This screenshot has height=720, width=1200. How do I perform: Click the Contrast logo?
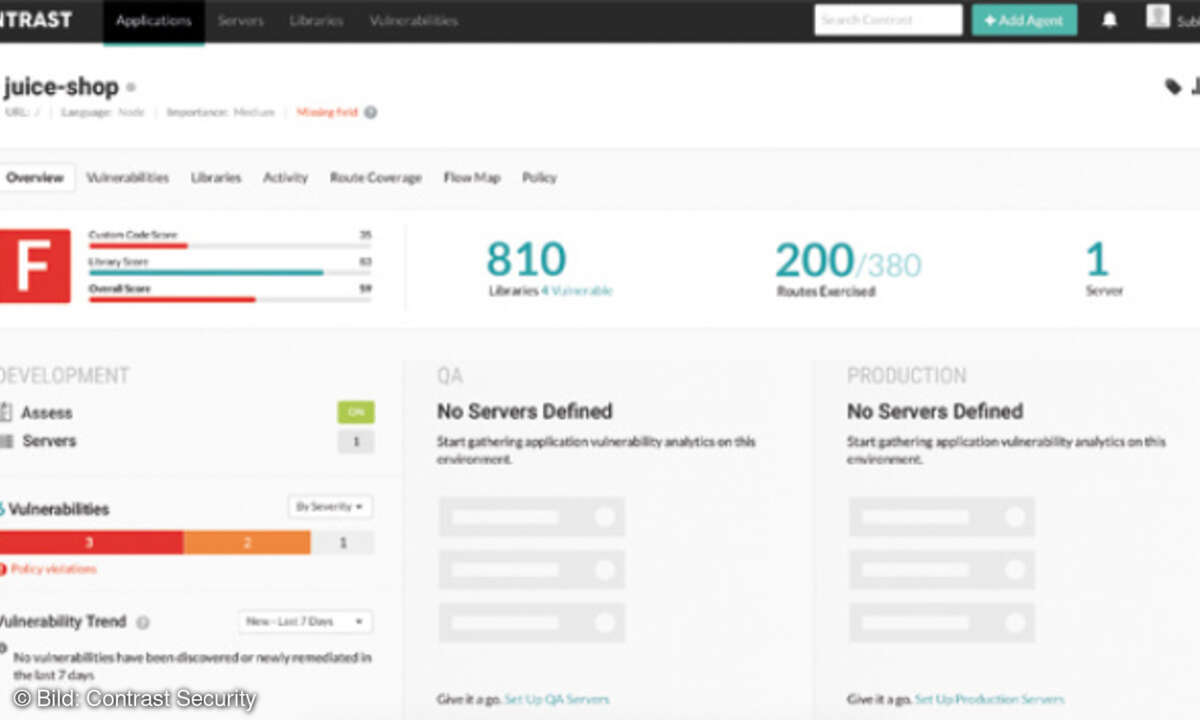click(36, 20)
